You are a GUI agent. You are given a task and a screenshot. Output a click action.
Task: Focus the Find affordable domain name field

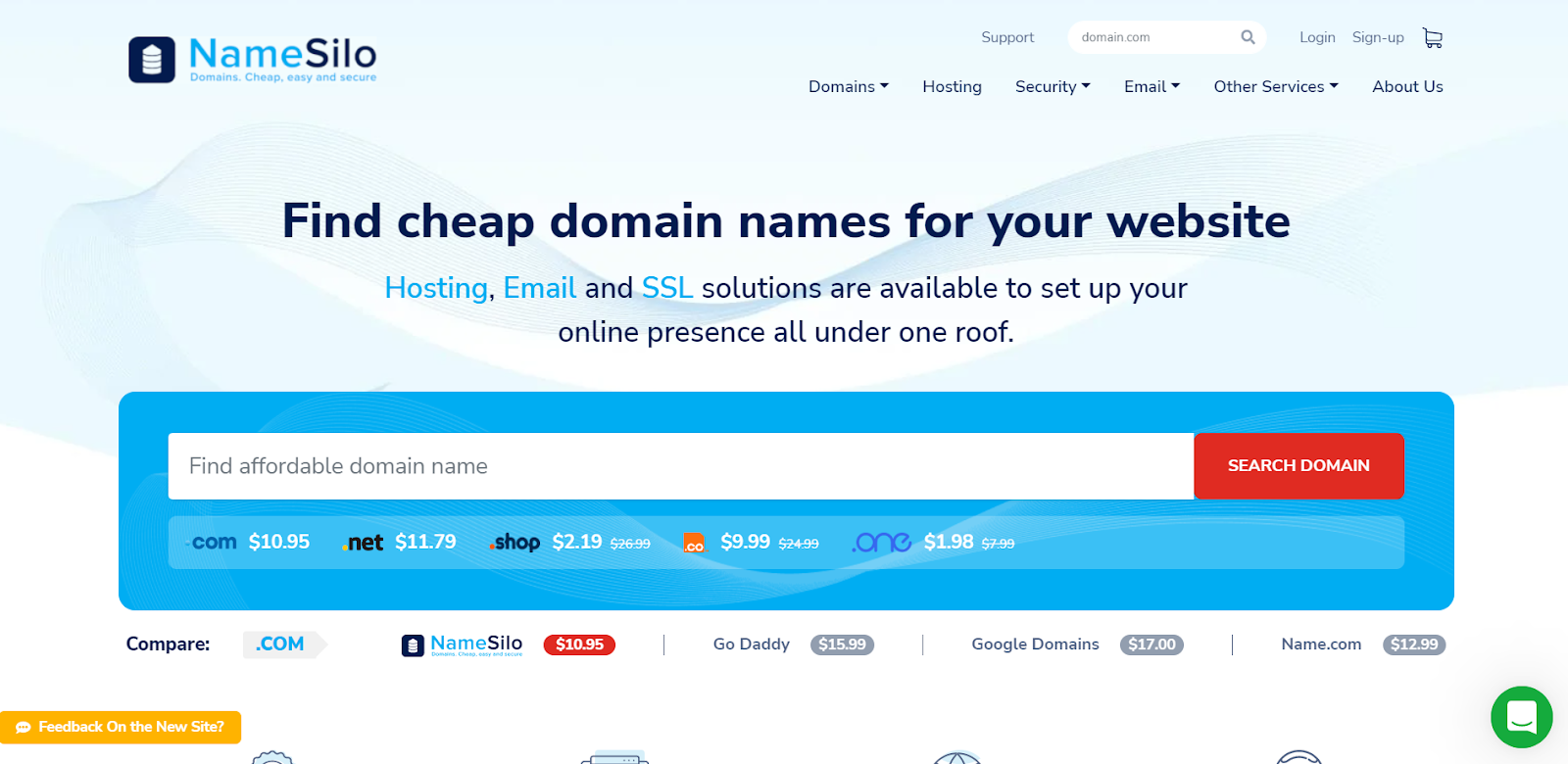click(681, 466)
